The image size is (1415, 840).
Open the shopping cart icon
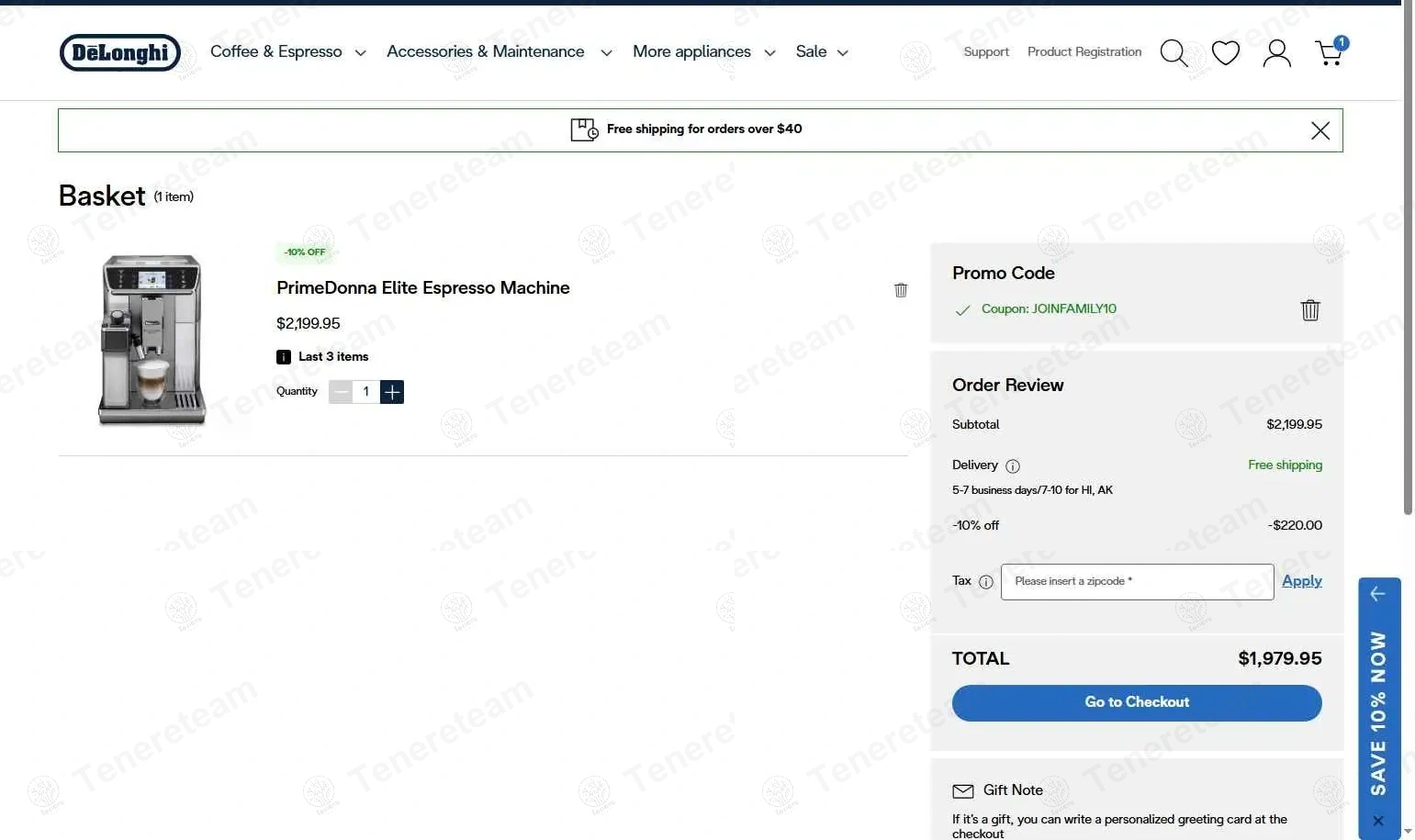pyautogui.click(x=1329, y=53)
